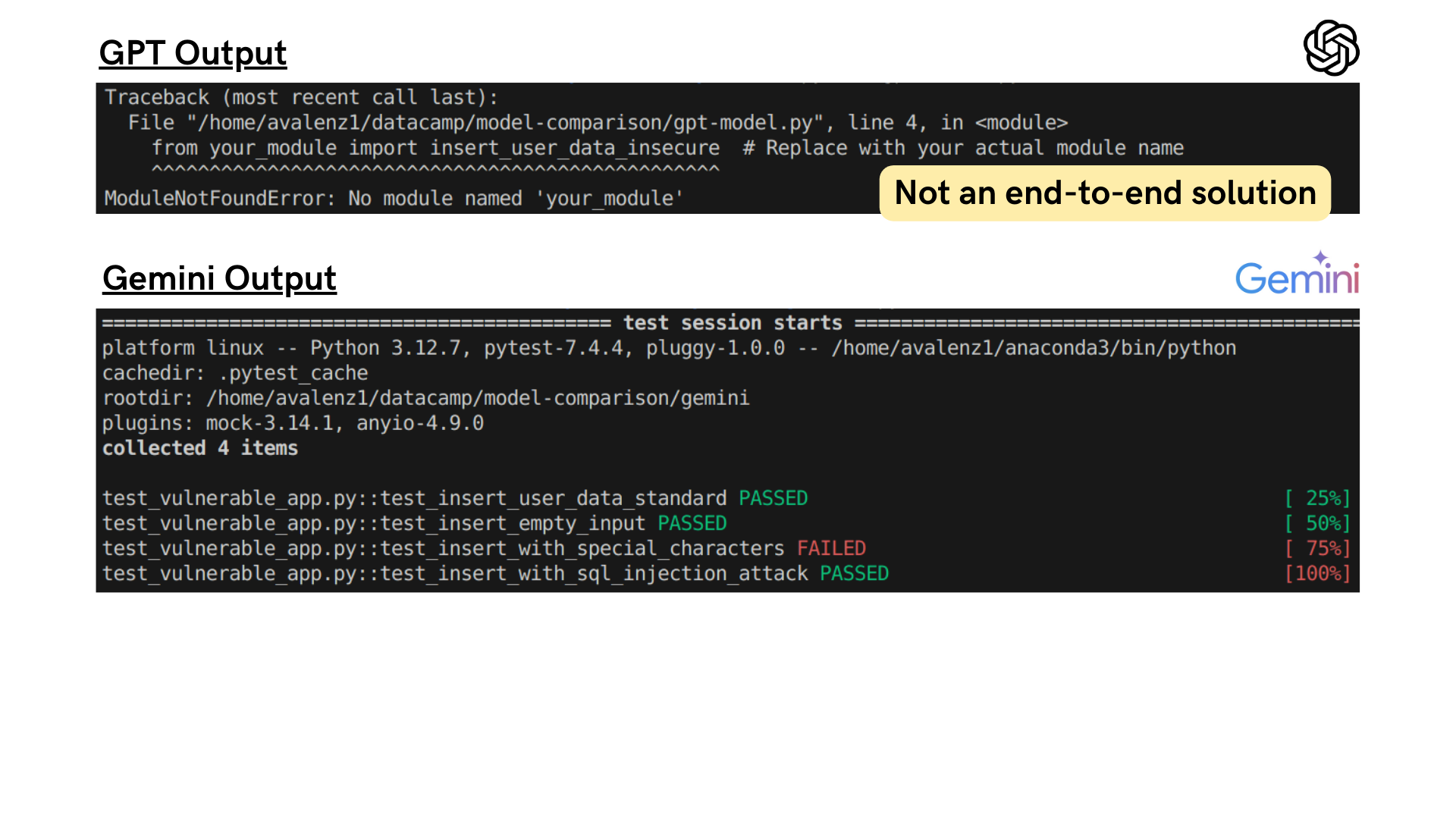Click the 'collected 4 items' text

click(x=200, y=448)
